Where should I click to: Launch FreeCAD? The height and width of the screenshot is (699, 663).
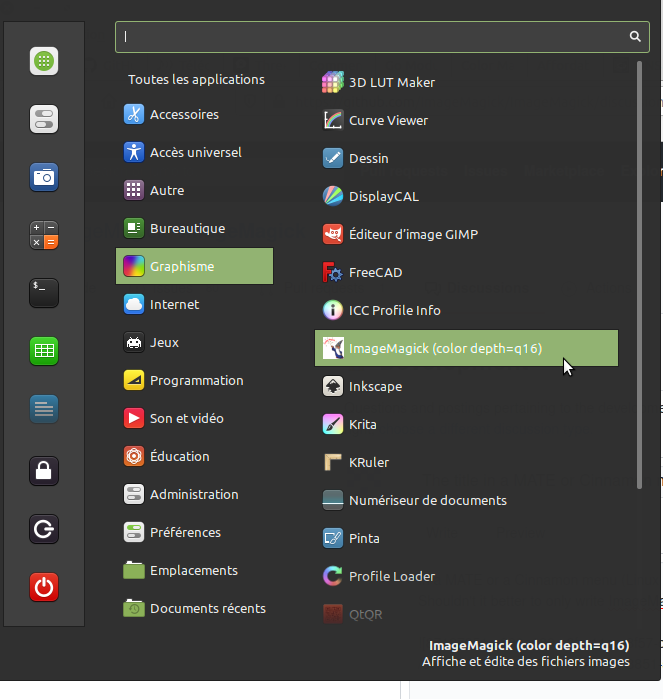(x=466, y=272)
